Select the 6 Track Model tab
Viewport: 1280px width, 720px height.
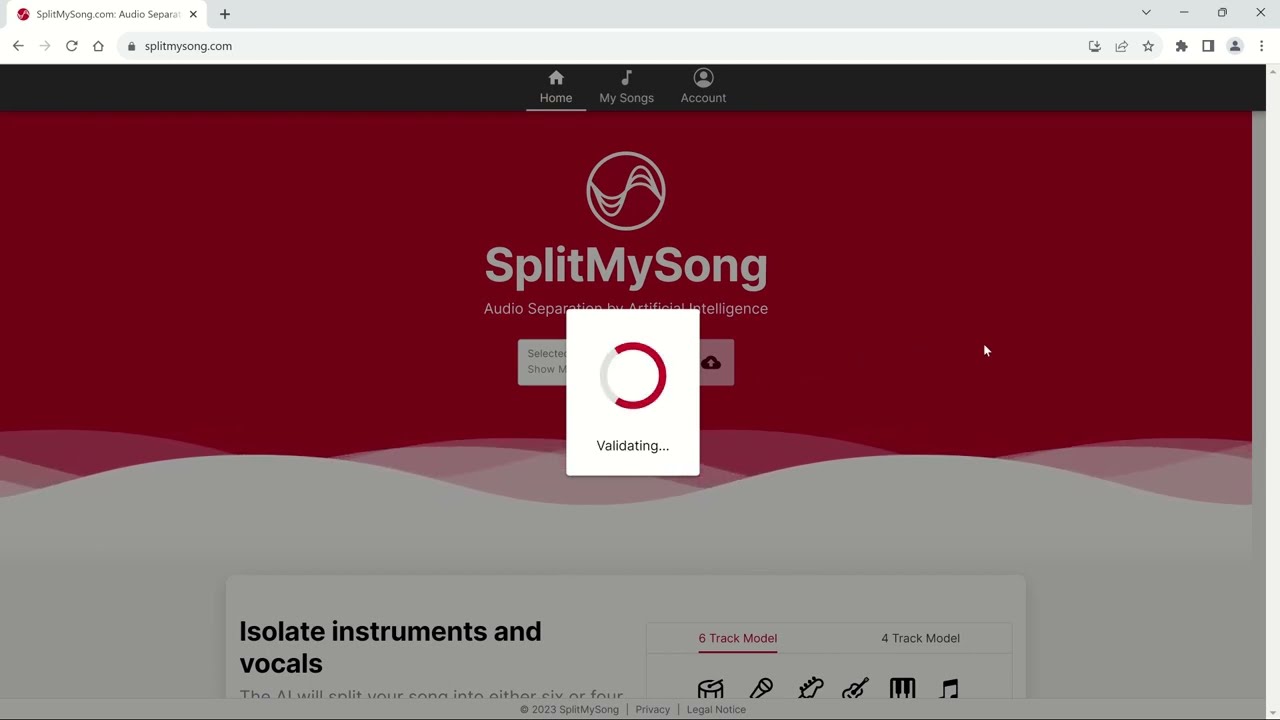coord(737,638)
